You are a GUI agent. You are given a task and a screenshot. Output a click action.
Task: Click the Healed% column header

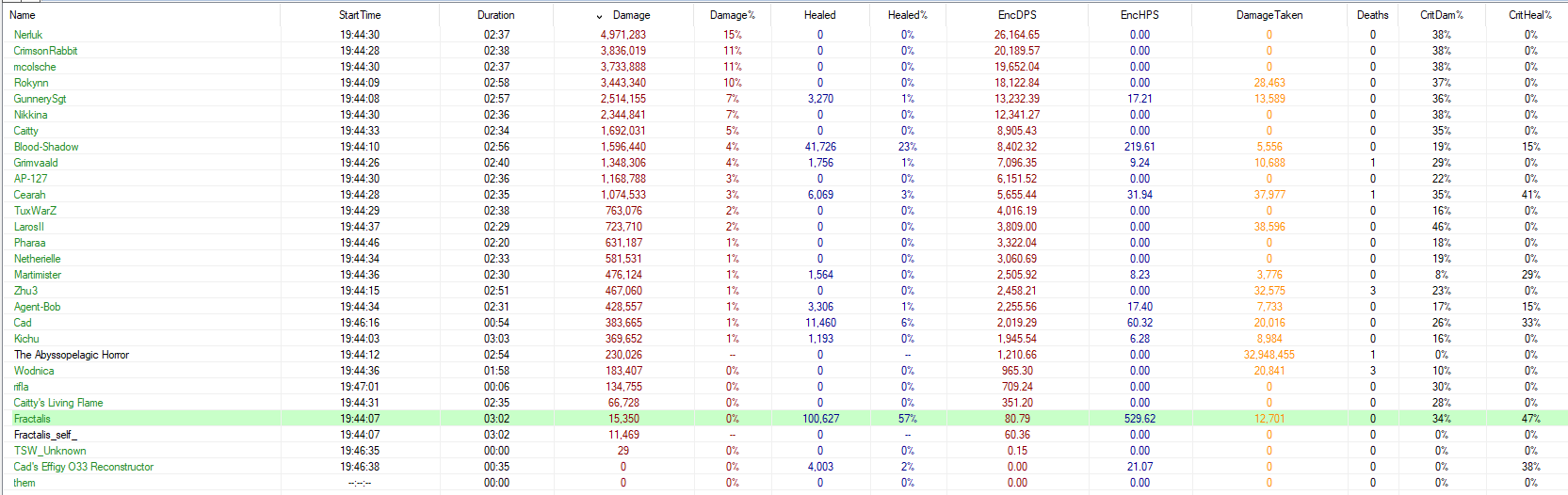click(x=907, y=15)
